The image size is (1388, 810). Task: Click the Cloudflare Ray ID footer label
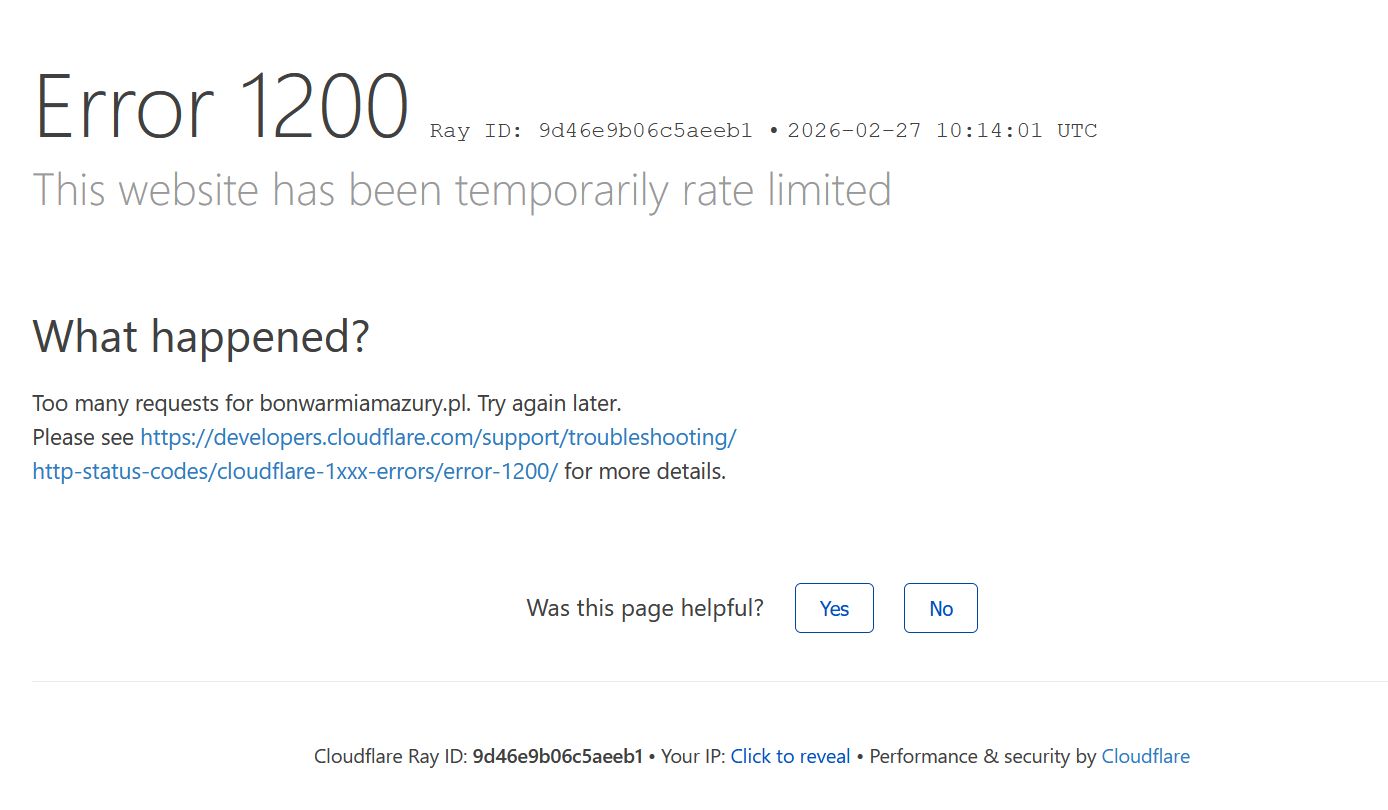coord(390,757)
